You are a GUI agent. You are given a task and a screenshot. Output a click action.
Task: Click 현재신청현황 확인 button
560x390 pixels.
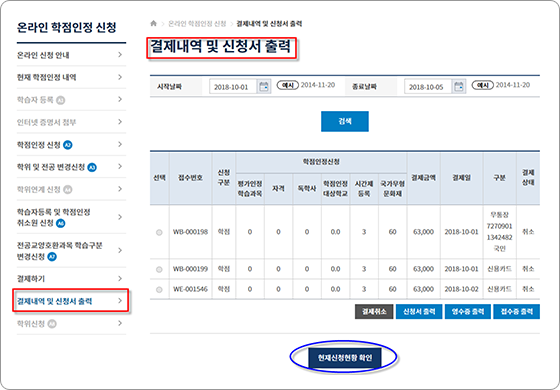345,358
